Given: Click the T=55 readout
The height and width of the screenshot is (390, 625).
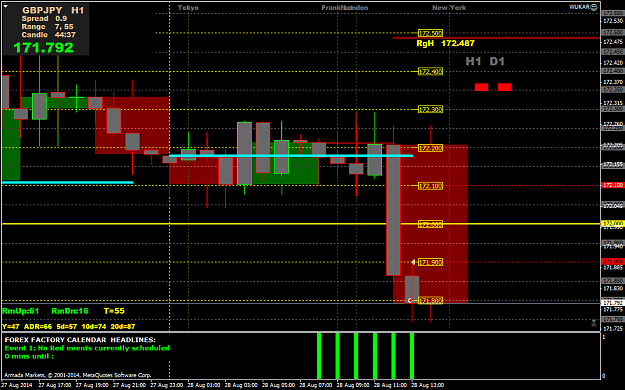Looking at the screenshot, I should [114, 311].
